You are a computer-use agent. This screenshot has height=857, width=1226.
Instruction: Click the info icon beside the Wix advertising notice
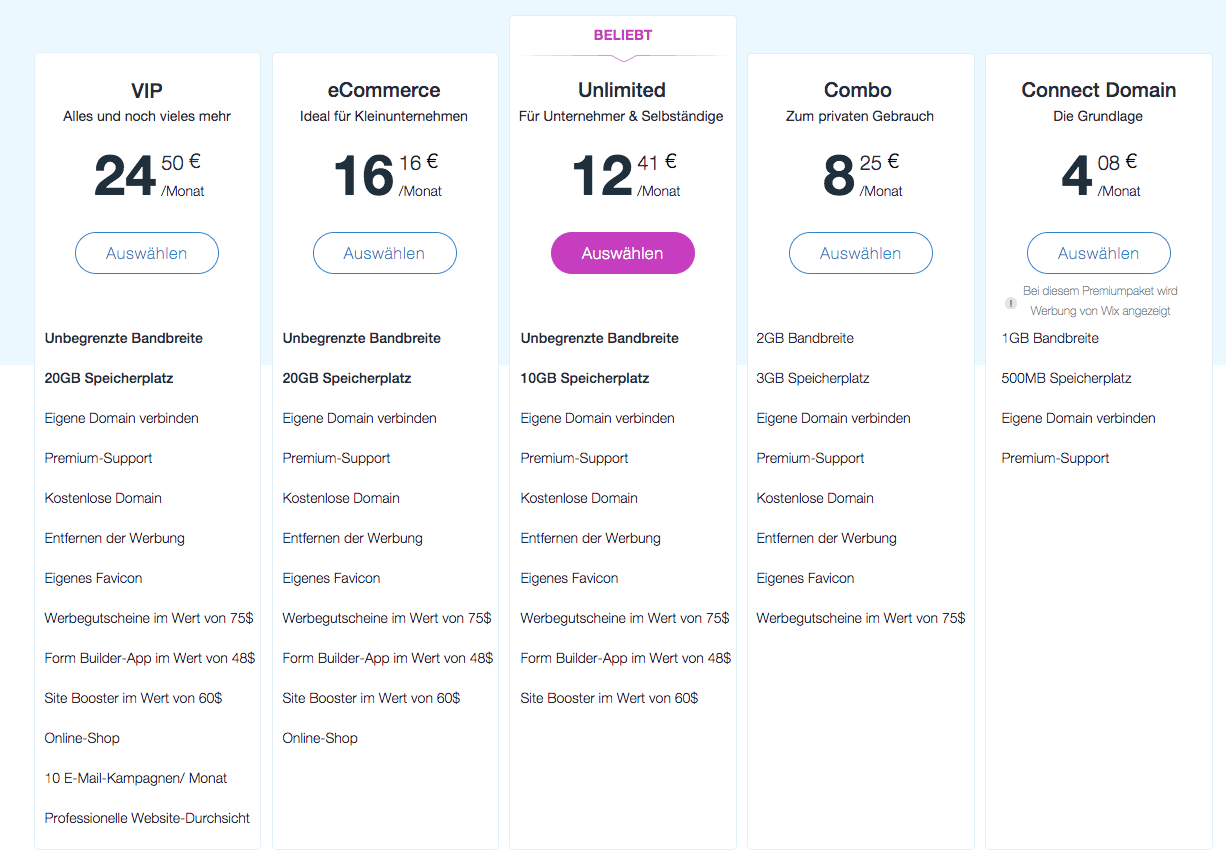tap(1011, 302)
